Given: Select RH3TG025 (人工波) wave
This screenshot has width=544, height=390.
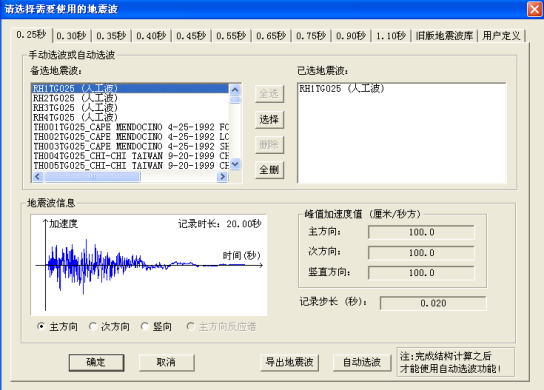Looking at the screenshot, I should (x=130, y=108).
